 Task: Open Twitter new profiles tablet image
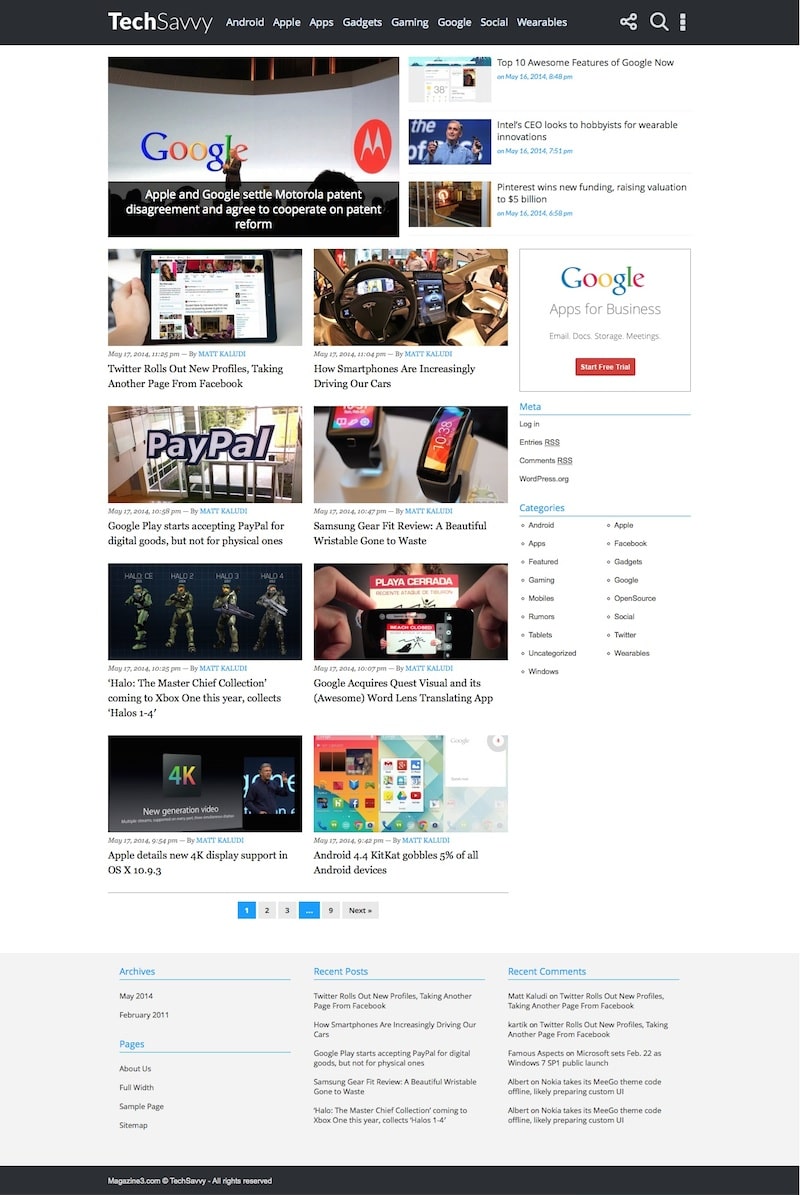coord(205,297)
